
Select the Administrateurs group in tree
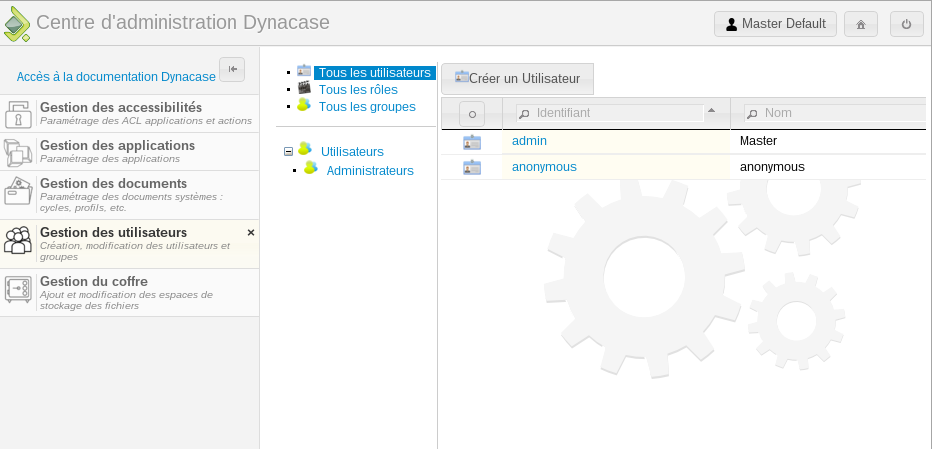coord(370,171)
